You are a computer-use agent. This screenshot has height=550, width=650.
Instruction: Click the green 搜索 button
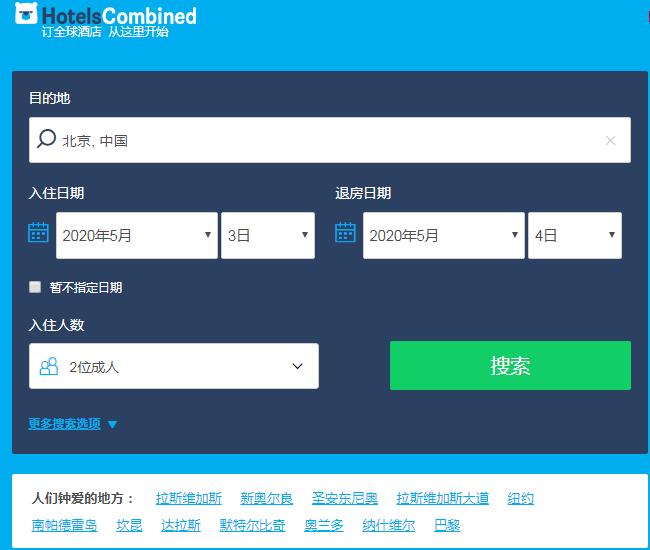[510, 366]
